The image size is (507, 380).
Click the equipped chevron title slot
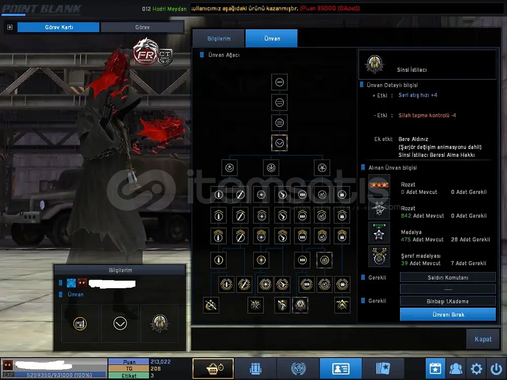[x=120, y=323]
